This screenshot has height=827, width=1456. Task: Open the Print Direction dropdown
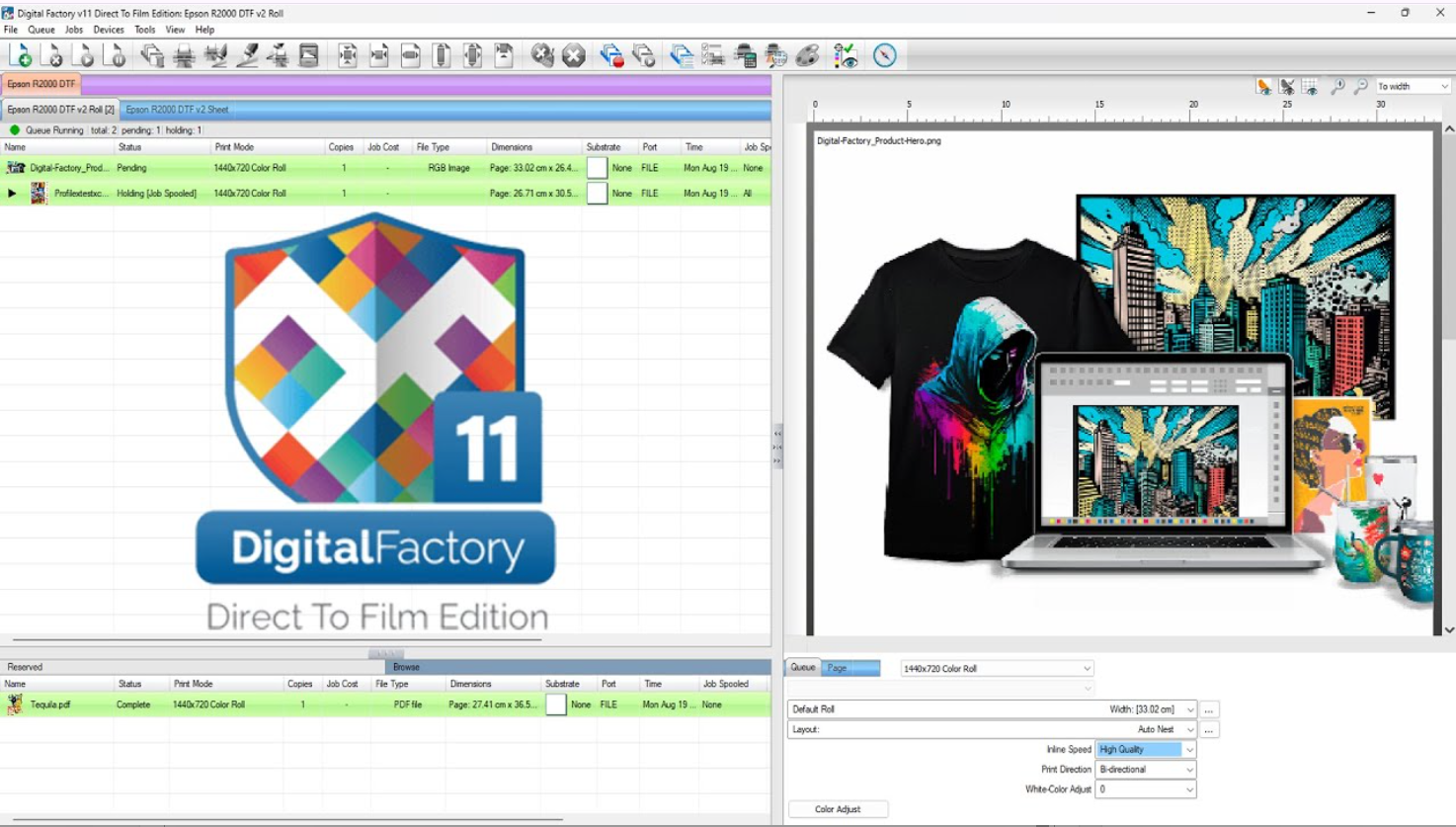coord(1188,770)
